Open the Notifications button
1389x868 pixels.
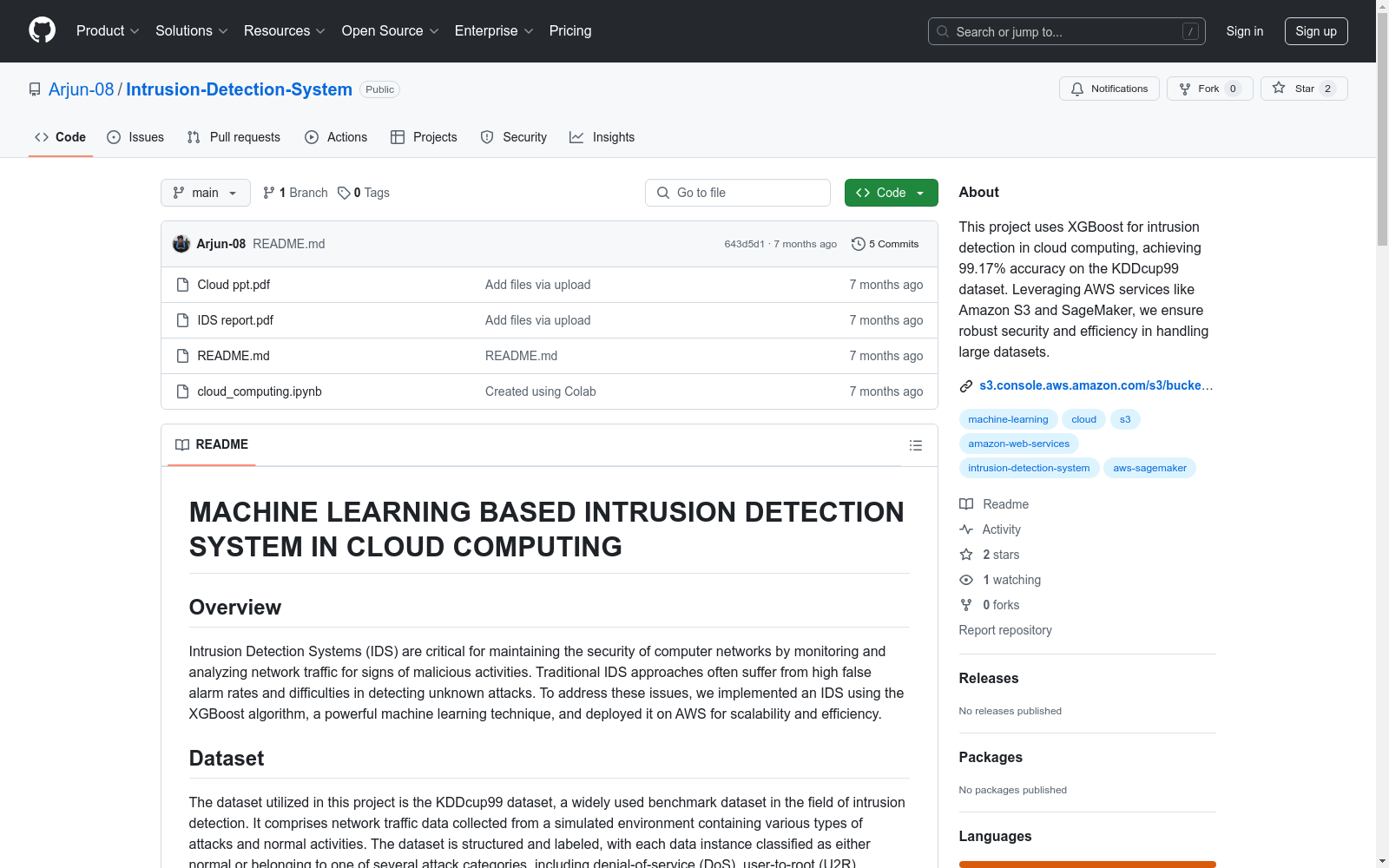pyautogui.click(x=1109, y=89)
